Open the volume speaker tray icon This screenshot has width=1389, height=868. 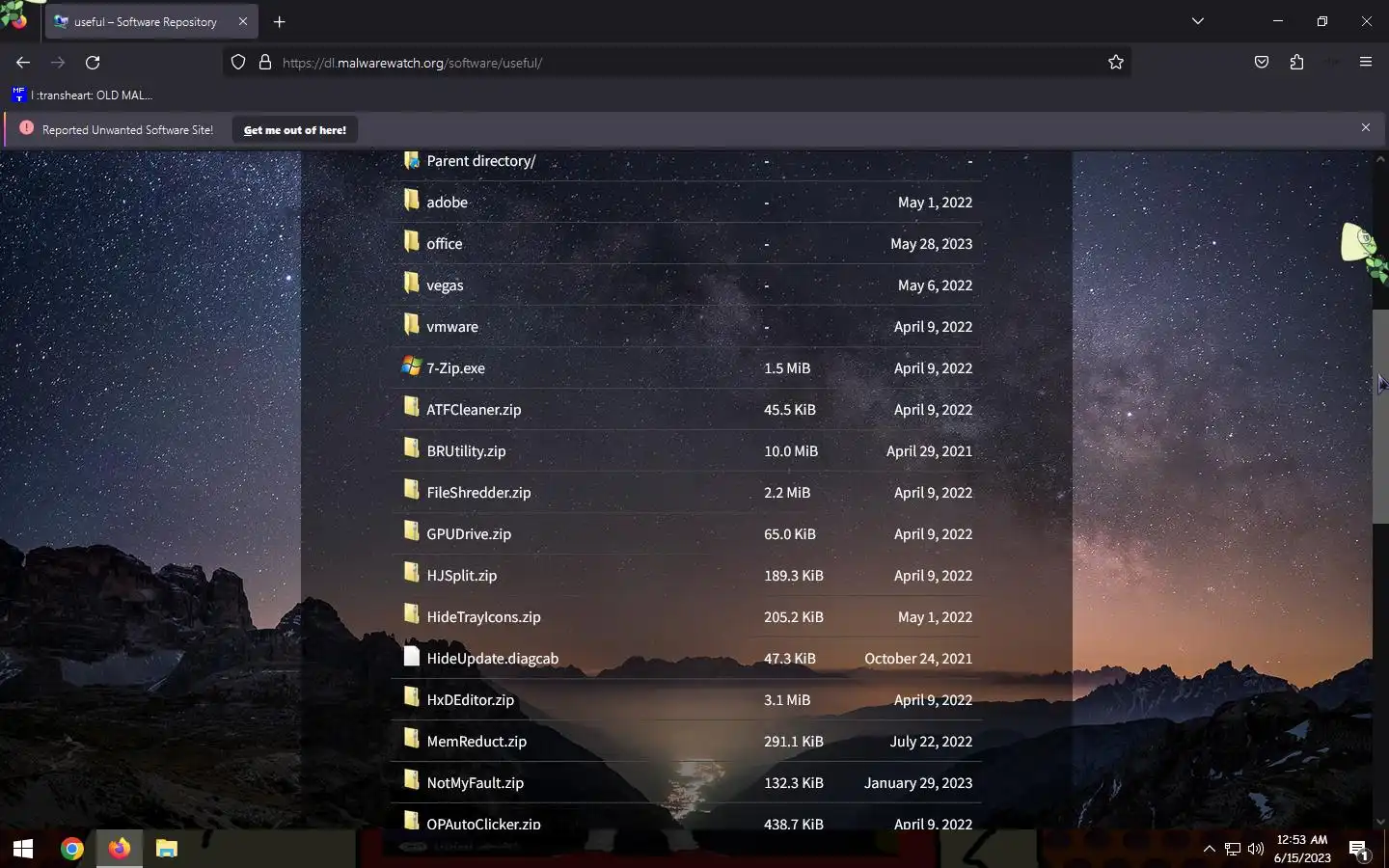tap(1255, 849)
